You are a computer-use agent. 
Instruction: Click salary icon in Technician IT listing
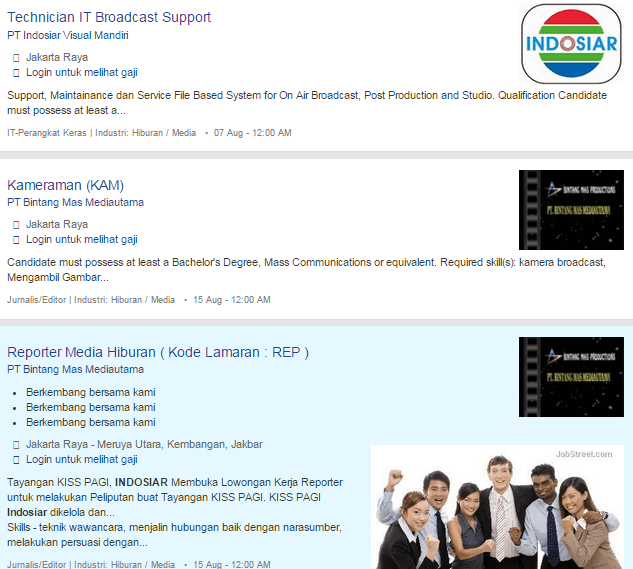click(x=16, y=73)
